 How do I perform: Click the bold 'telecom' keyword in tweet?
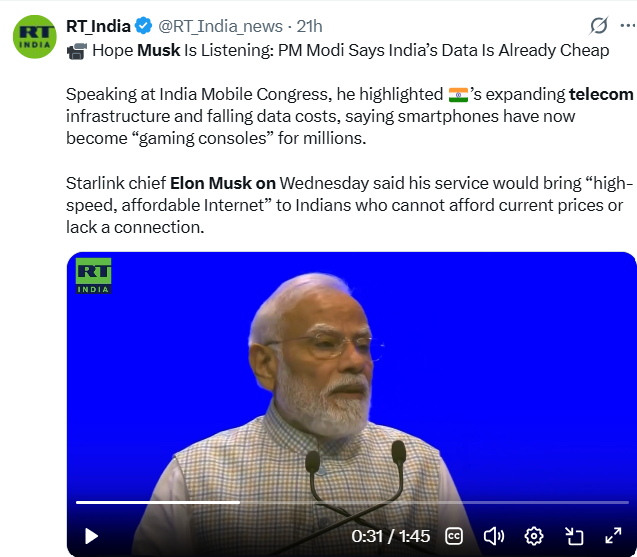[x=601, y=94]
